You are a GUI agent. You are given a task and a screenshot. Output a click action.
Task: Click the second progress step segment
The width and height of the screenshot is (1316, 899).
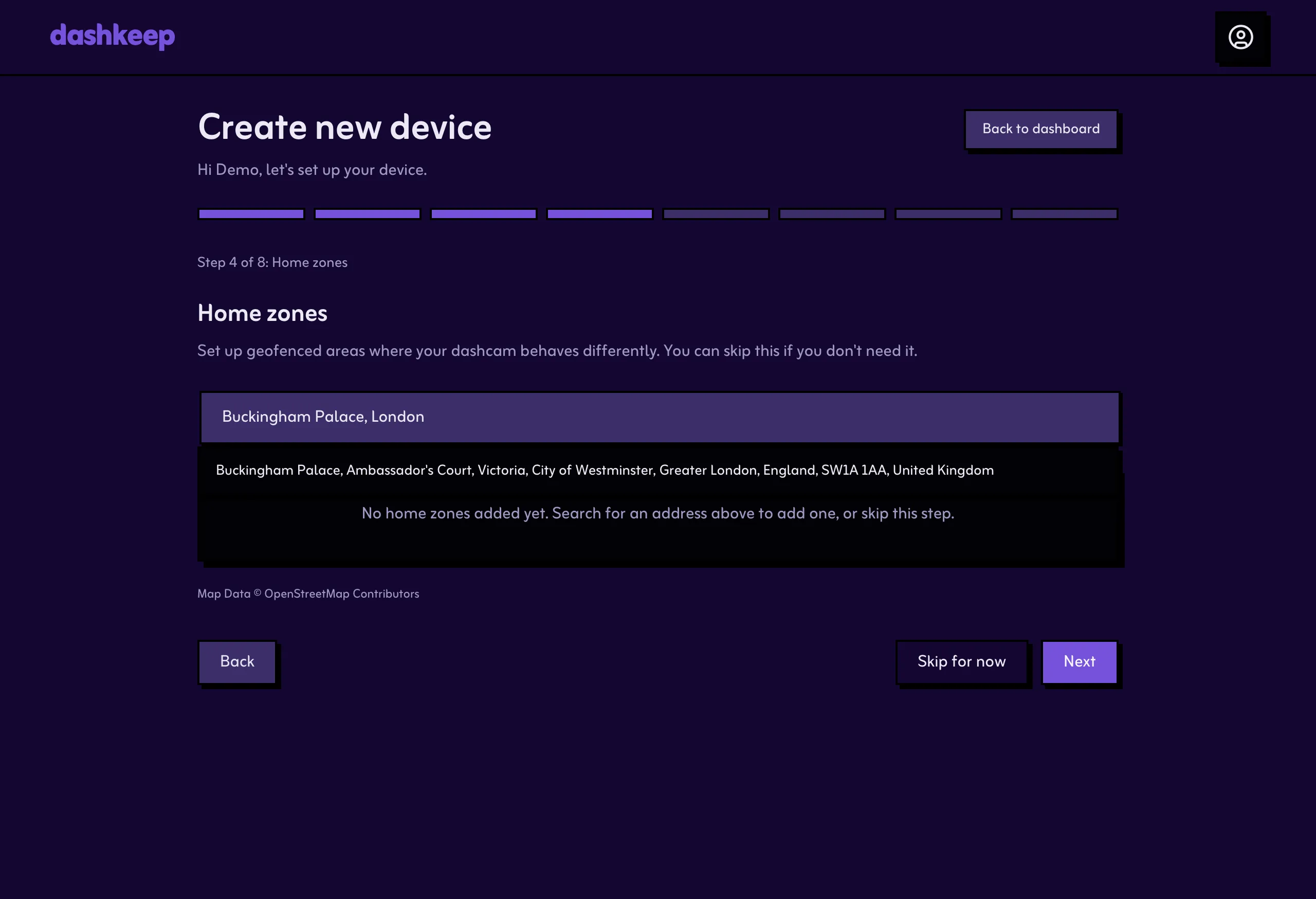coord(368,214)
